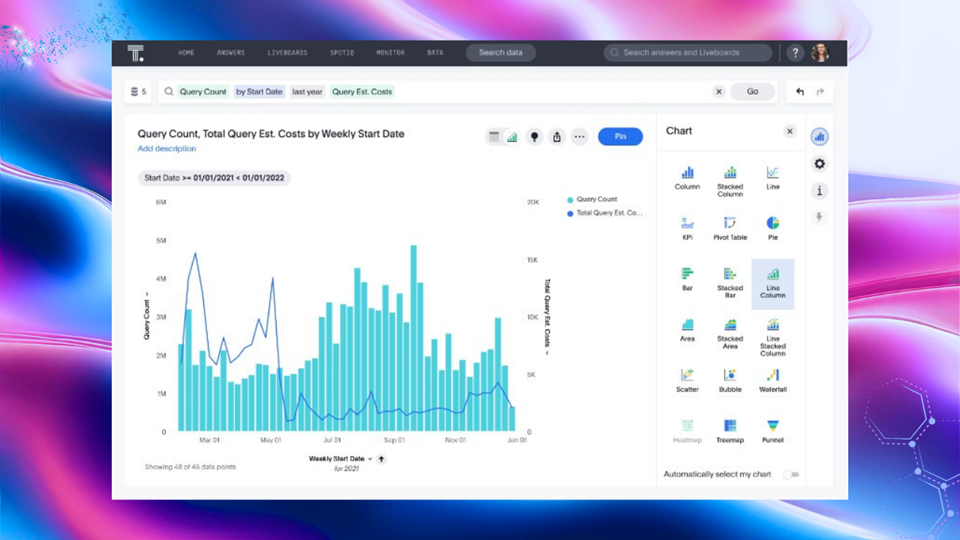The width and height of the screenshot is (960, 540).
Task: Open chart settings gear in sidebar
Action: tap(820, 164)
